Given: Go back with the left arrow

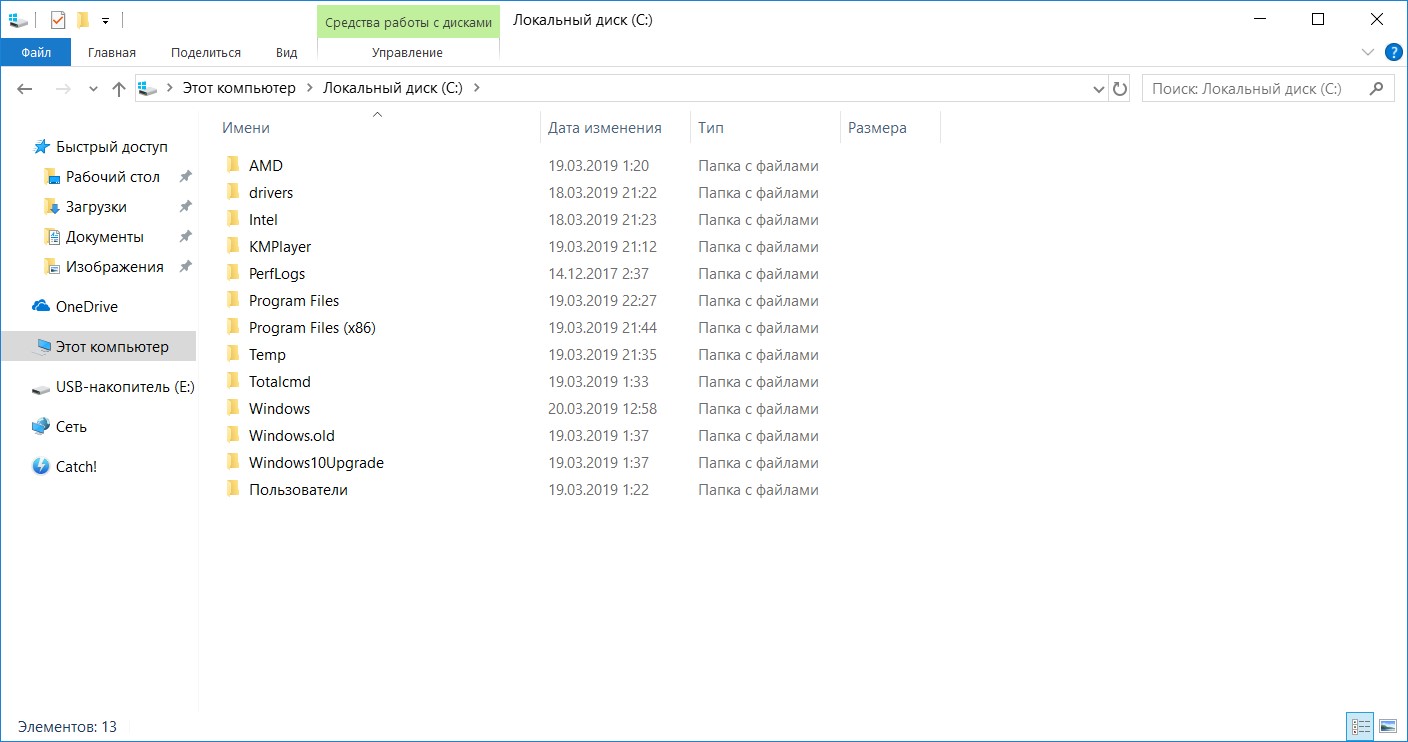Looking at the screenshot, I should (25, 89).
